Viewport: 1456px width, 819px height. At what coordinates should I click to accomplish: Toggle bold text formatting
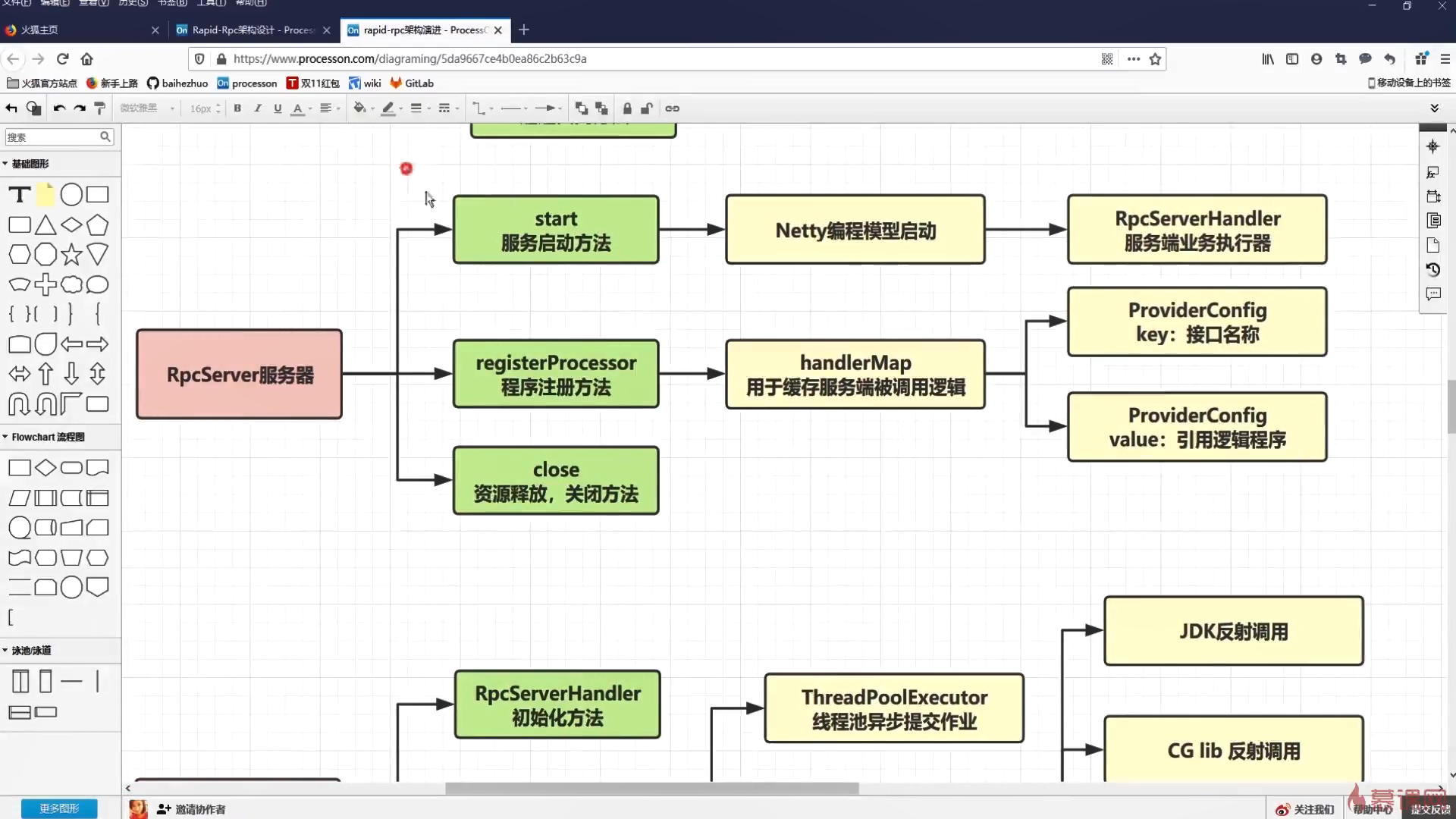(237, 108)
